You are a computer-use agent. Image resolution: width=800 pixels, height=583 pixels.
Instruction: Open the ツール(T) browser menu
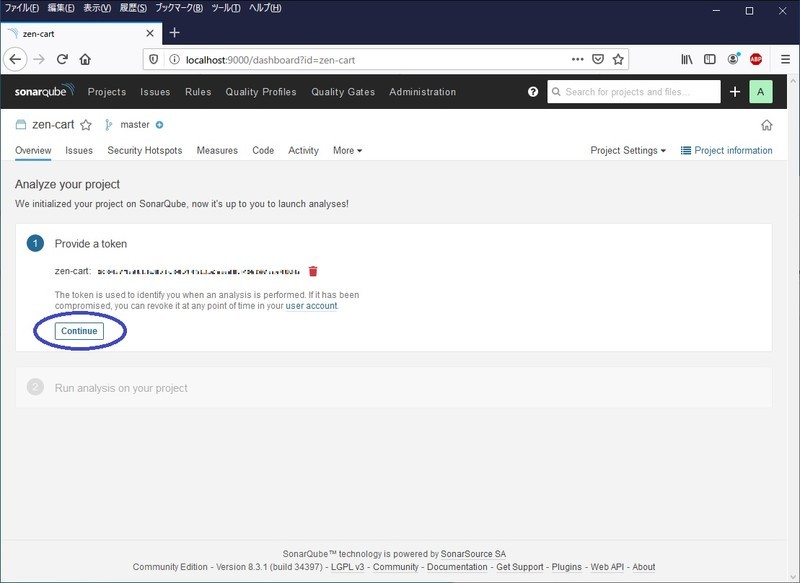(x=226, y=8)
